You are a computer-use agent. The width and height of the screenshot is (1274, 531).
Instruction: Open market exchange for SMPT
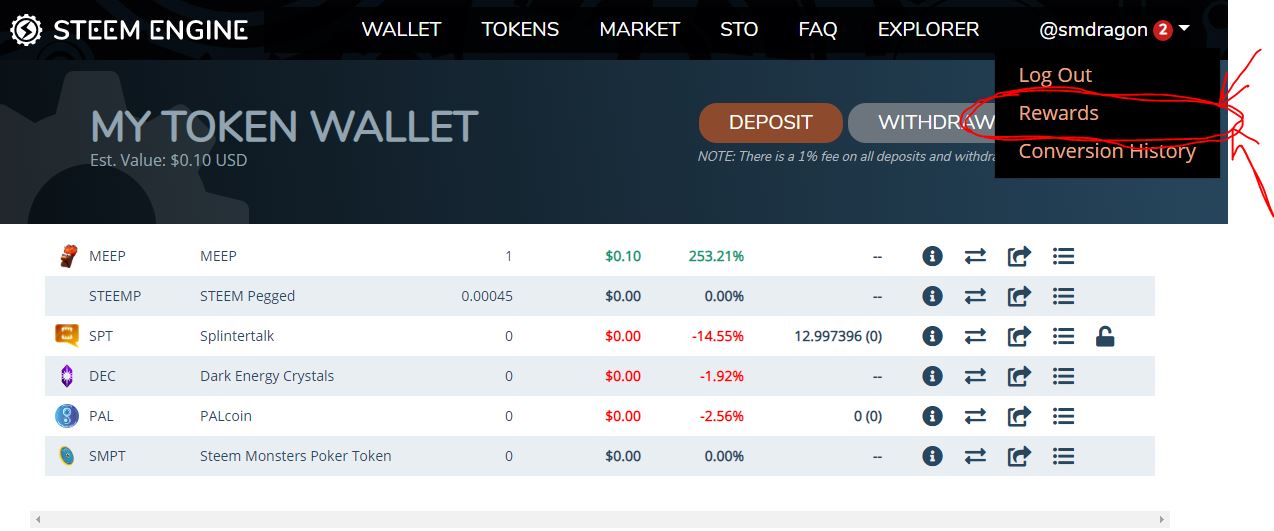pos(975,456)
